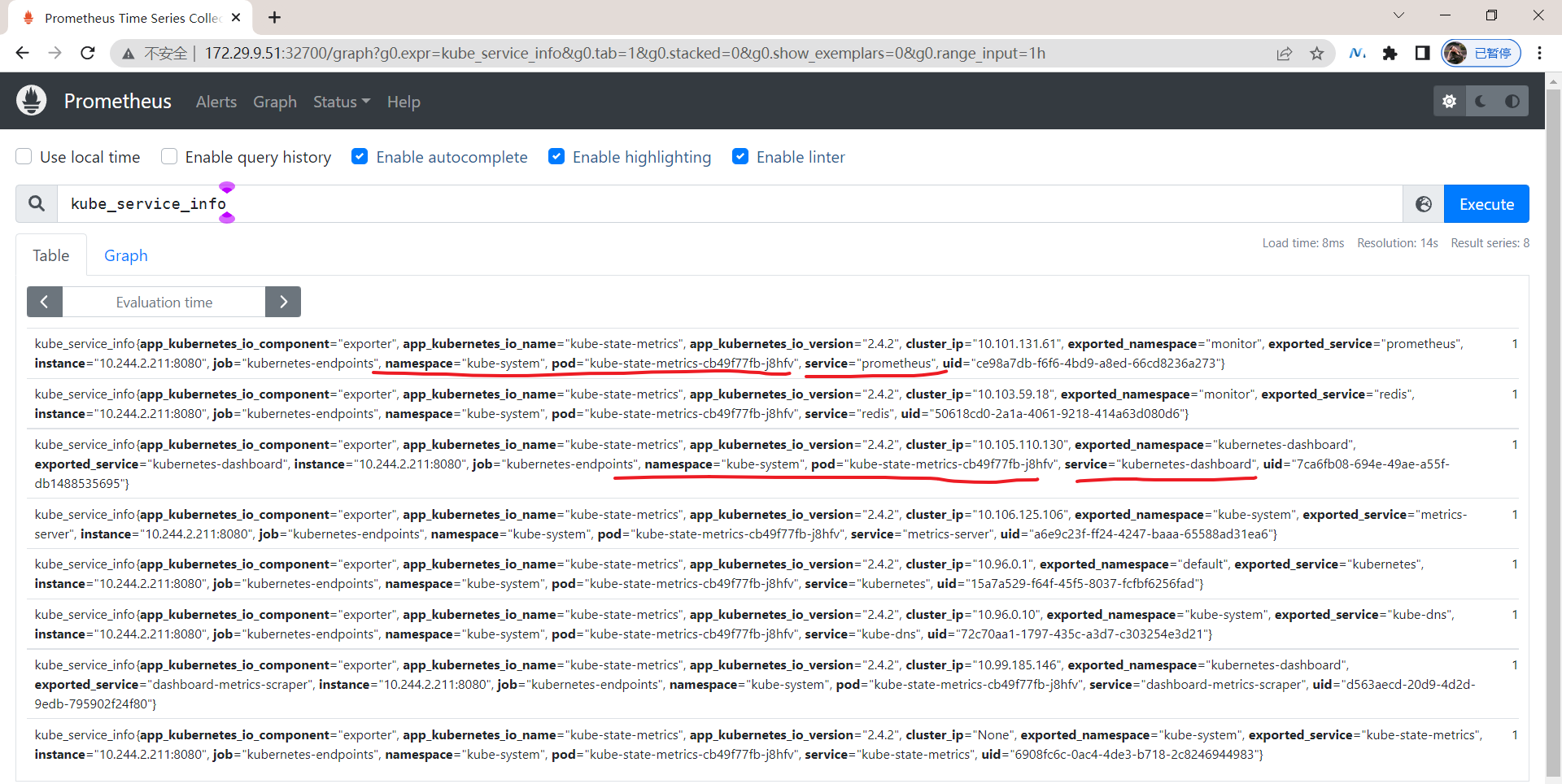Select the service="kube-dns" result row
1562x784 pixels.
[773, 625]
